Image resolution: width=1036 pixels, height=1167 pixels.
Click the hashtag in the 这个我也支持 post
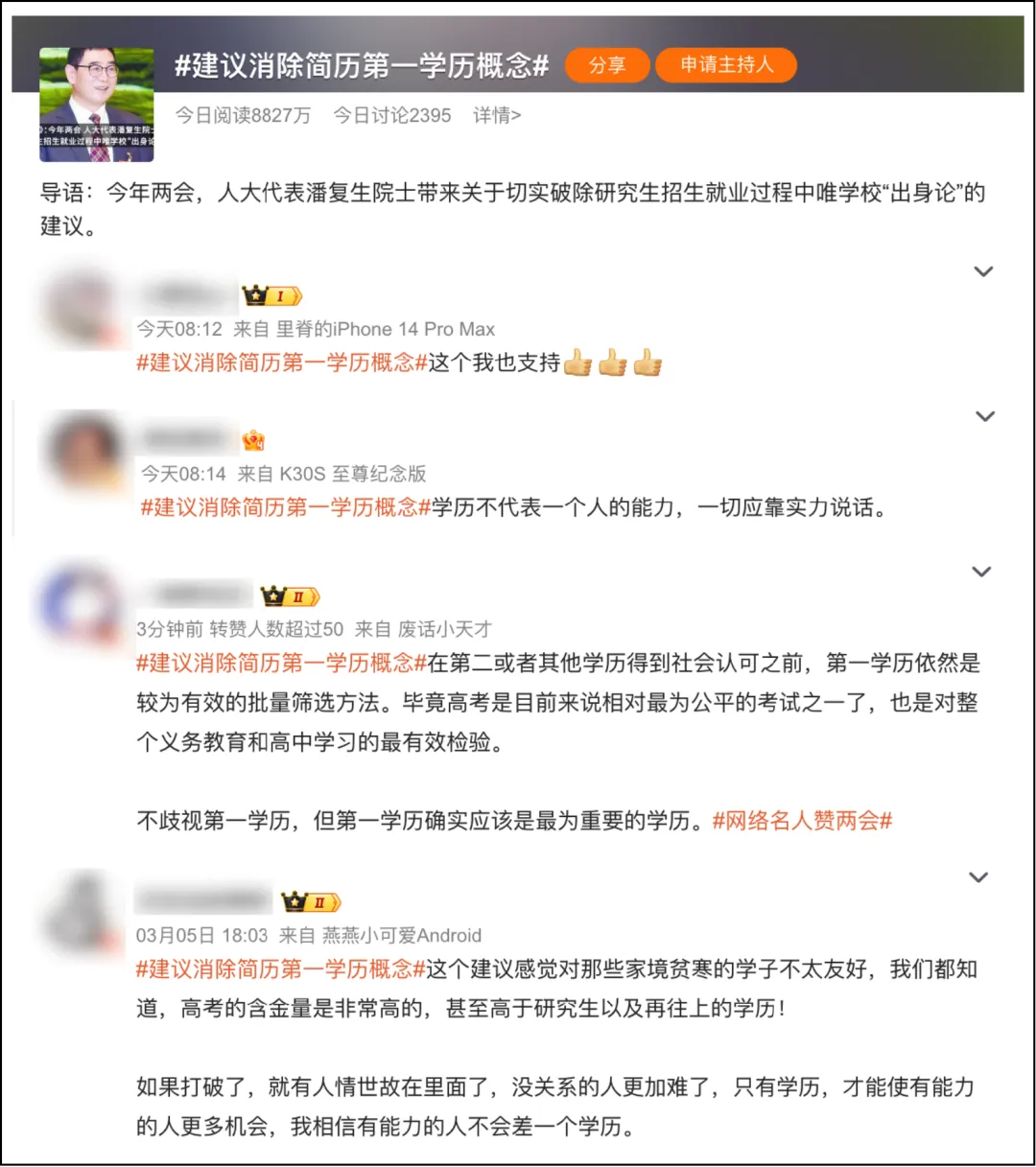pyautogui.click(x=282, y=362)
